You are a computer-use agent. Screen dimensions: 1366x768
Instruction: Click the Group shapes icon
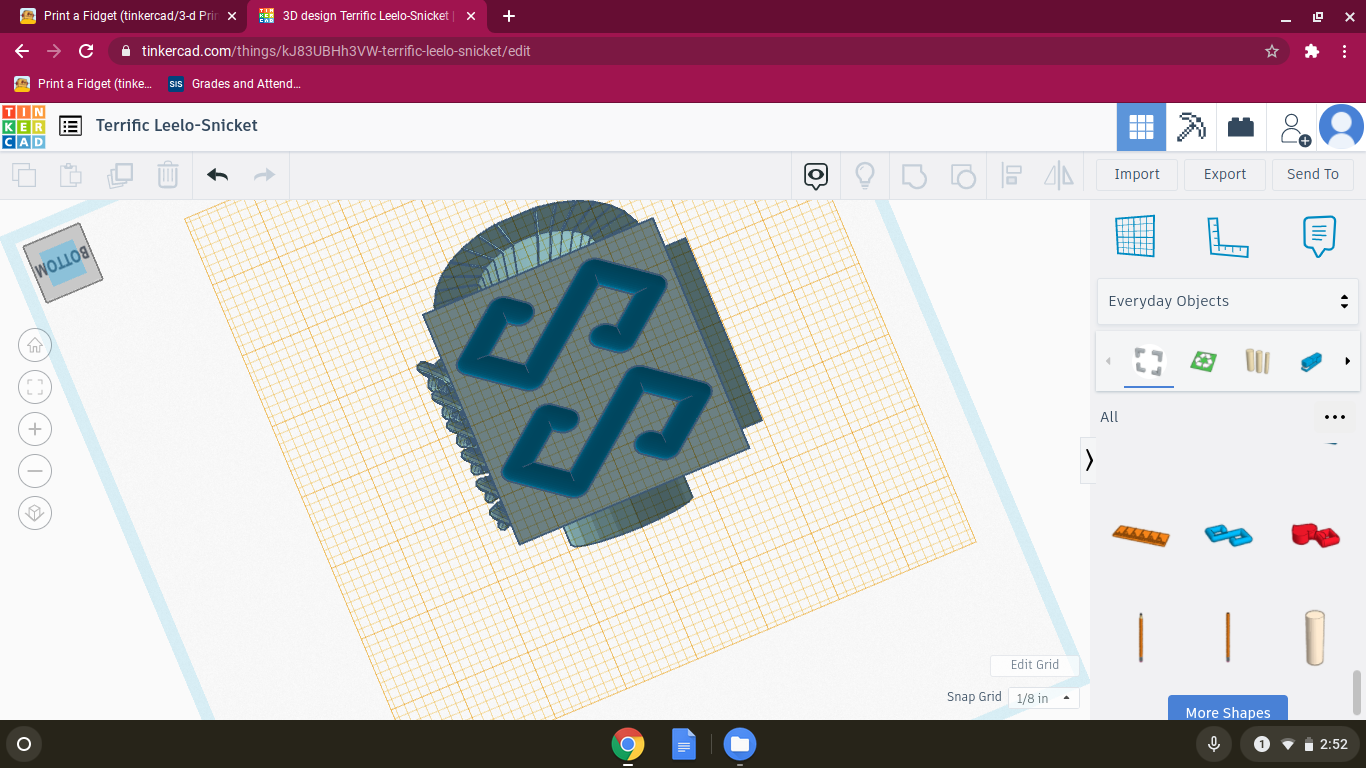(x=915, y=175)
